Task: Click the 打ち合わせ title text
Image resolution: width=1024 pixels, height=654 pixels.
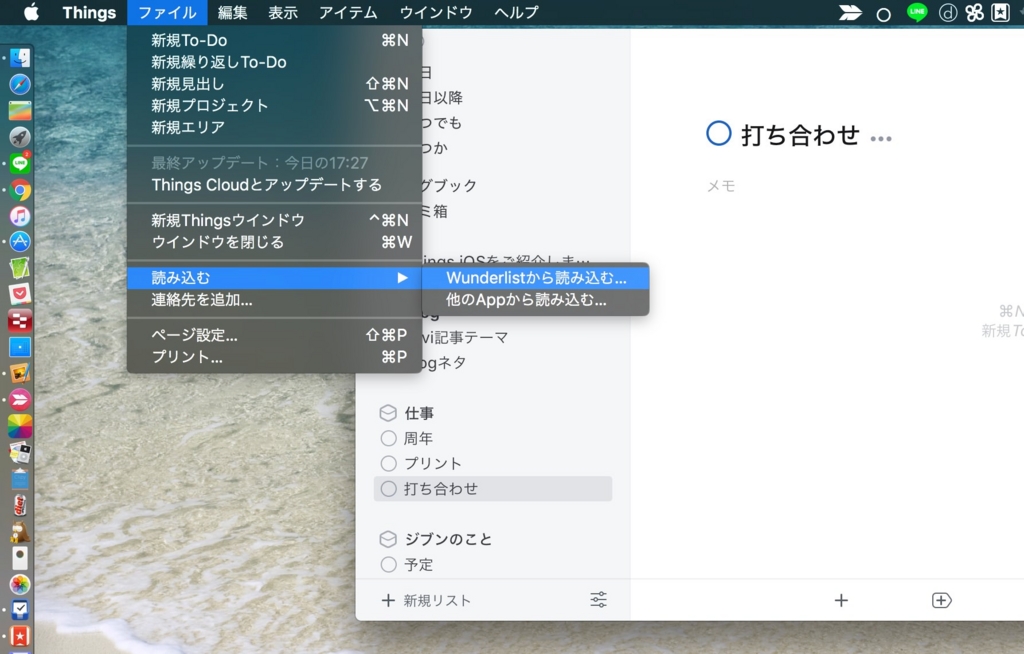Action: click(x=800, y=135)
